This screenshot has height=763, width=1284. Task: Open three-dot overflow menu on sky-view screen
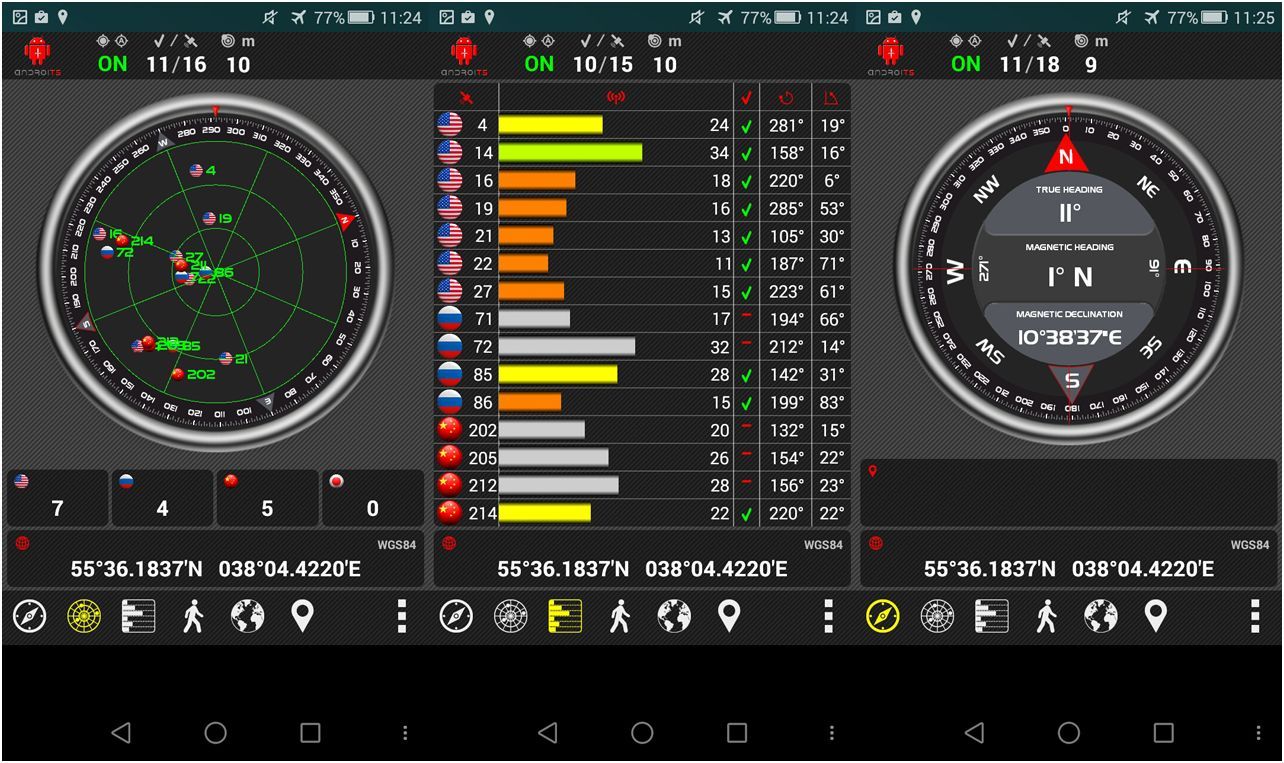coord(401,617)
